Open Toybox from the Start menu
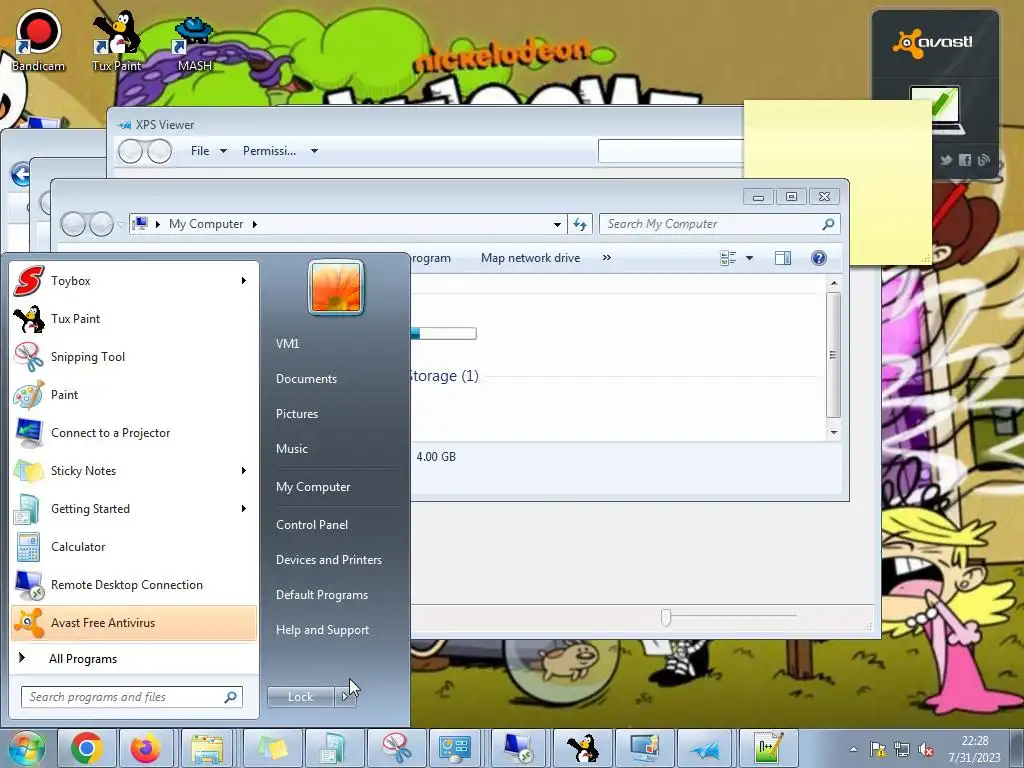This screenshot has width=1024, height=768. click(x=133, y=281)
